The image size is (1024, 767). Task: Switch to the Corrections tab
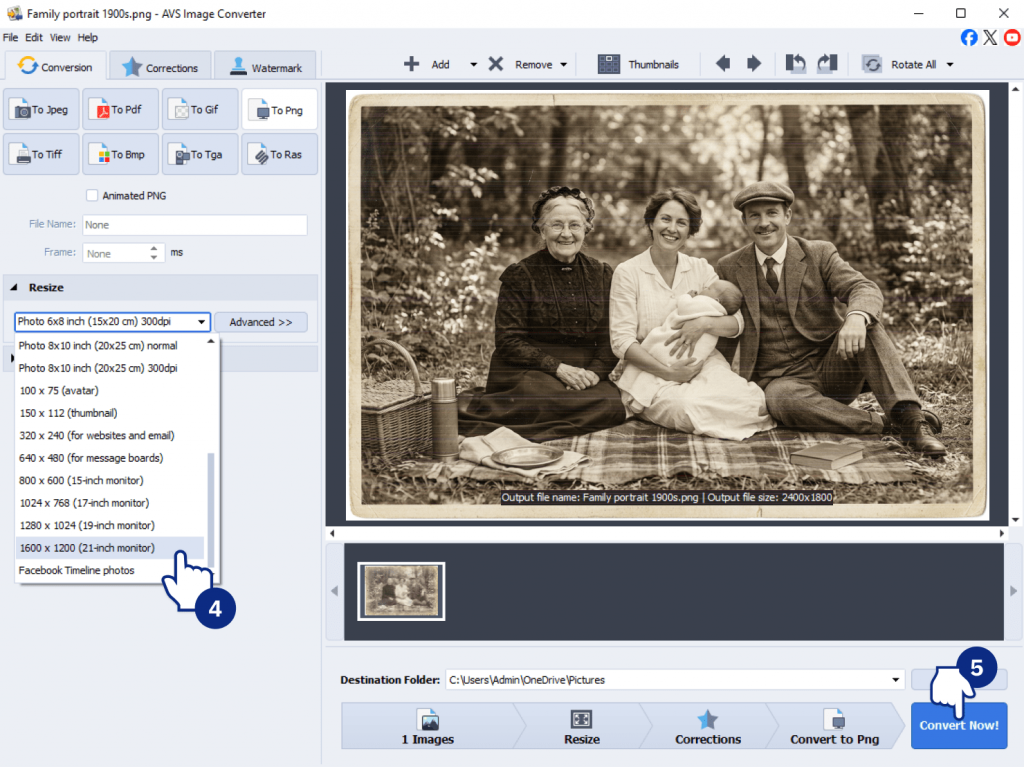coord(160,68)
